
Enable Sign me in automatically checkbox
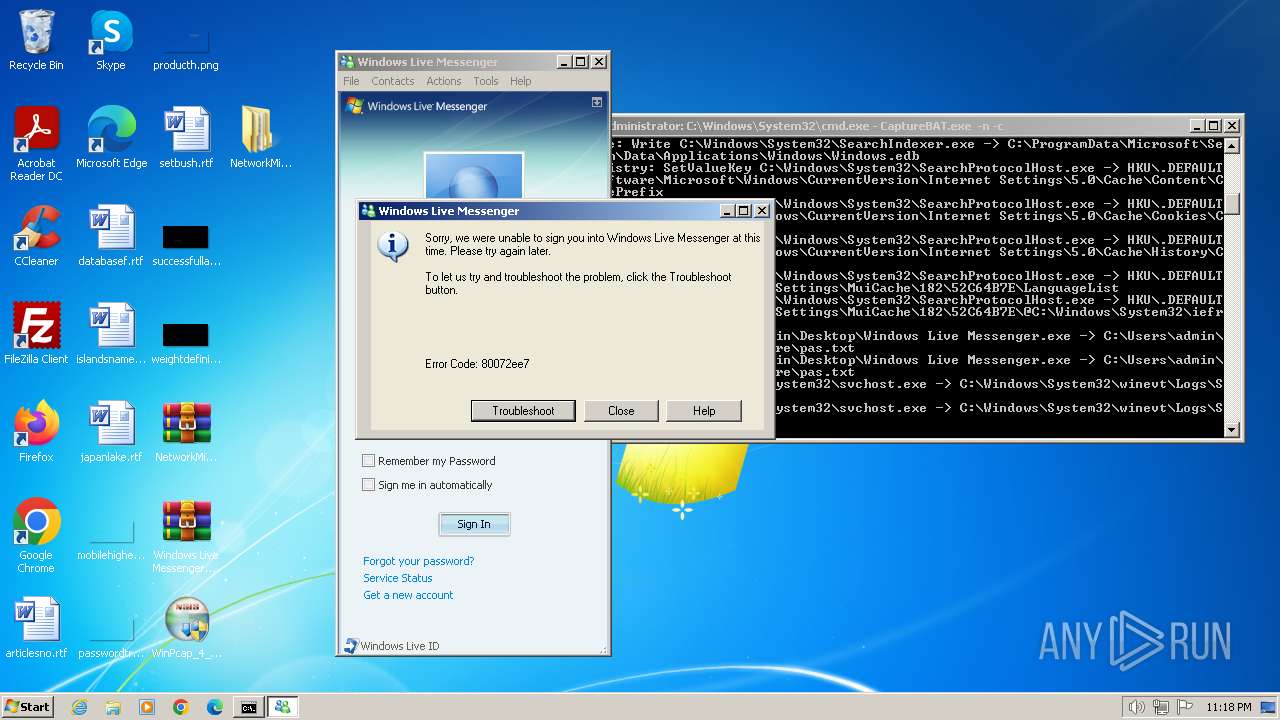click(x=368, y=485)
